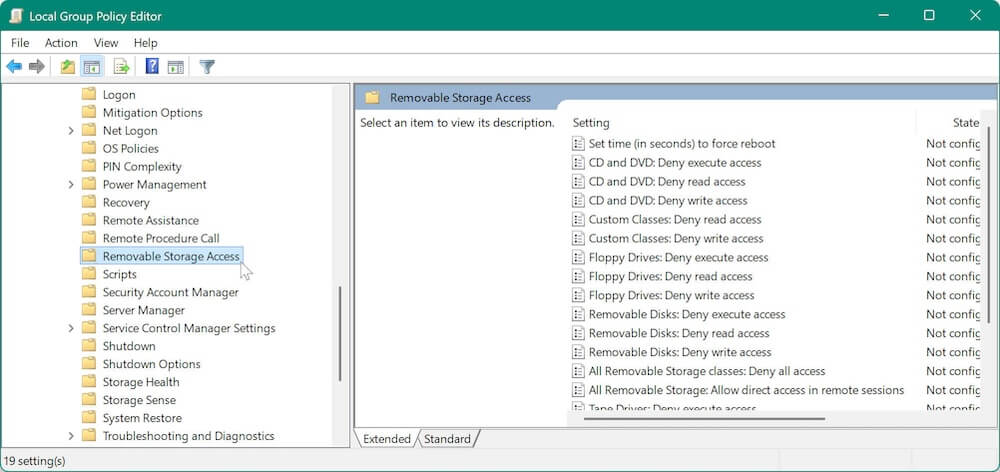Image resolution: width=1000 pixels, height=472 pixels.
Task: Select the Extended tab
Action: point(387,439)
